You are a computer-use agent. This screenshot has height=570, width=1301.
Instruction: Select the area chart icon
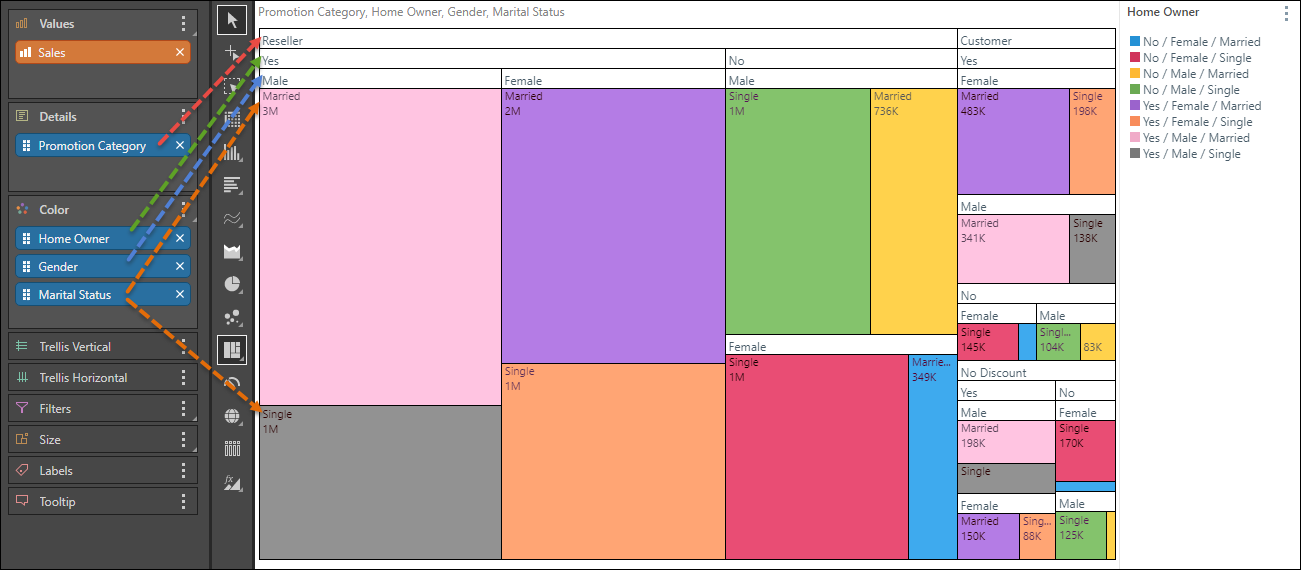pyautogui.click(x=232, y=251)
